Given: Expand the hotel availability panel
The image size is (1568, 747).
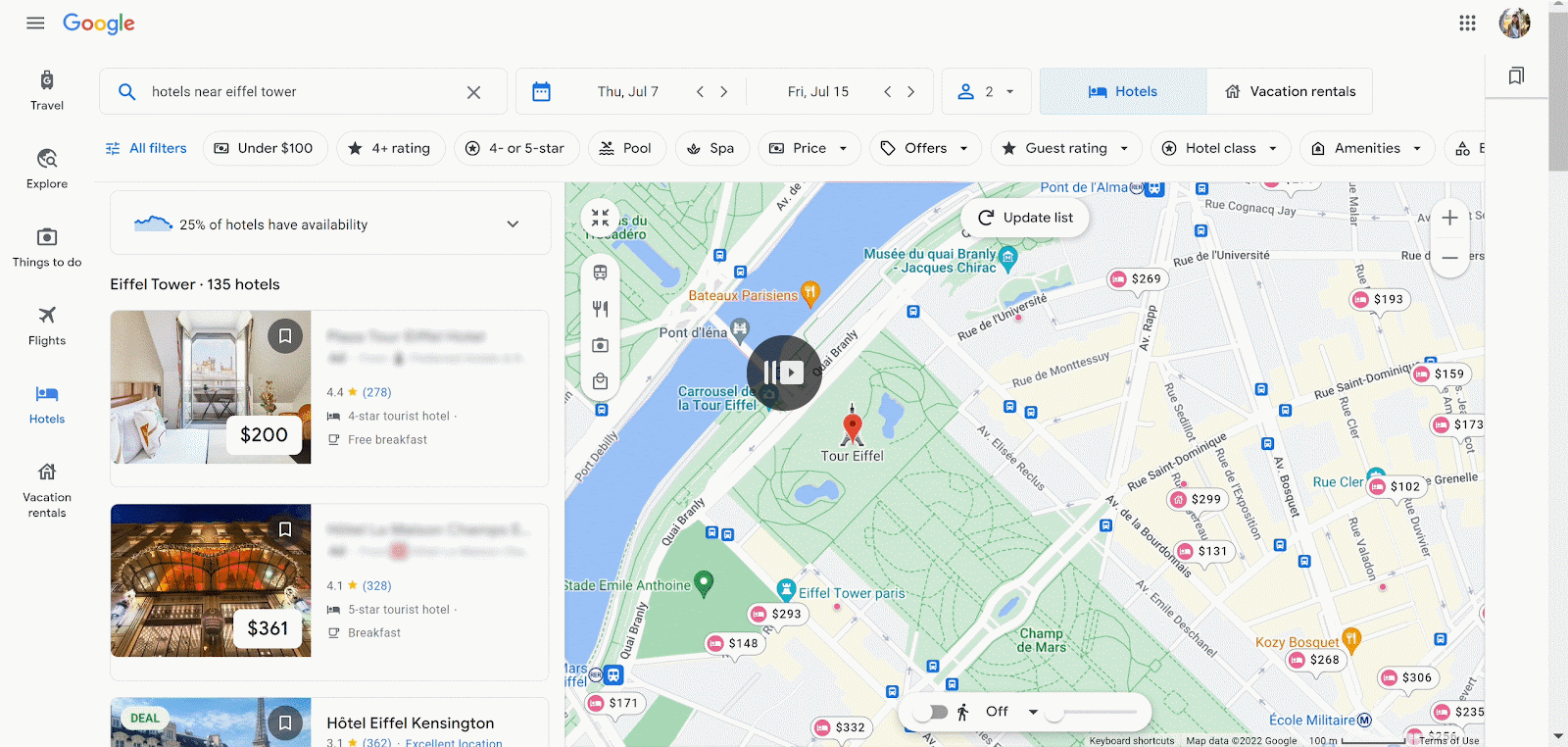Looking at the screenshot, I should (x=513, y=224).
